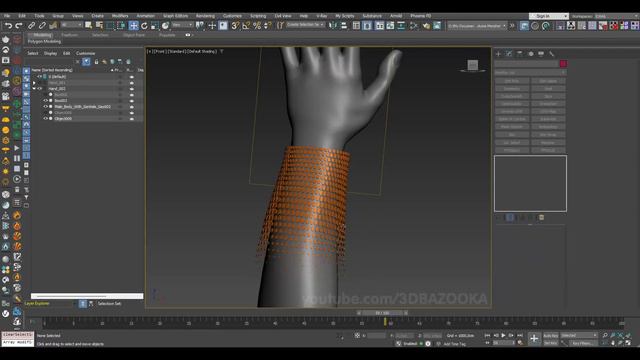
Task: Open the File menu
Action: coord(7,16)
